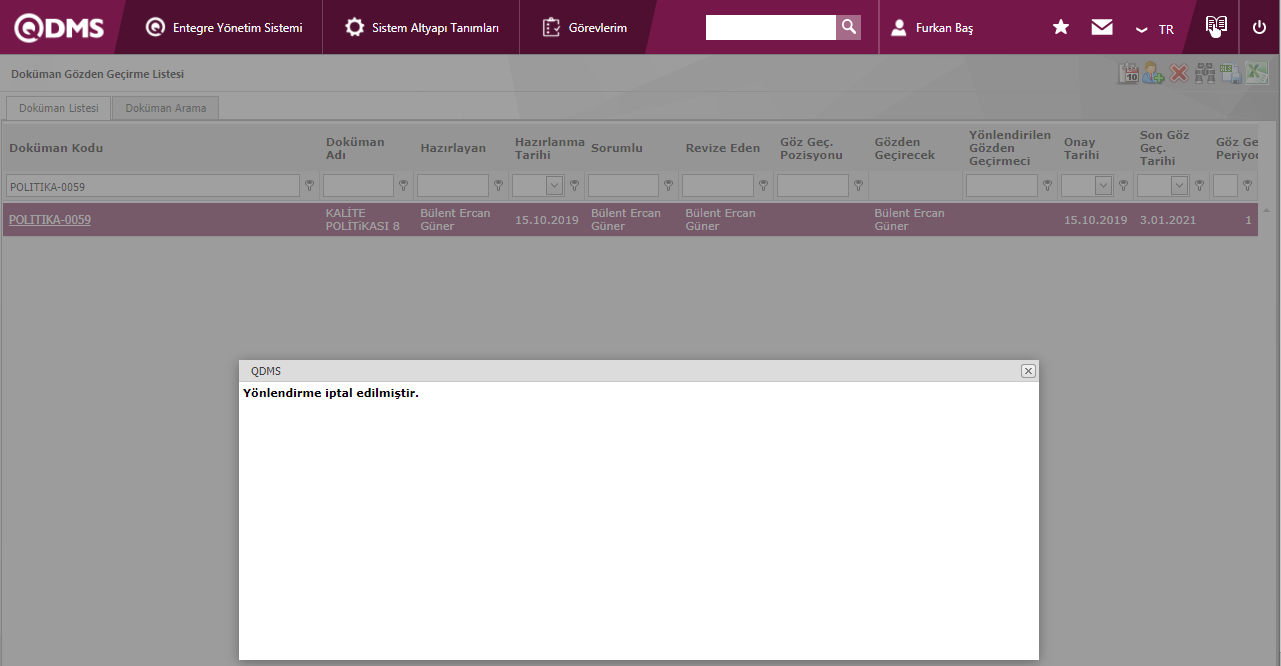Viewport: 1281px width, 666px height.
Task: Click the binoculars search icon
Action: [1205, 73]
